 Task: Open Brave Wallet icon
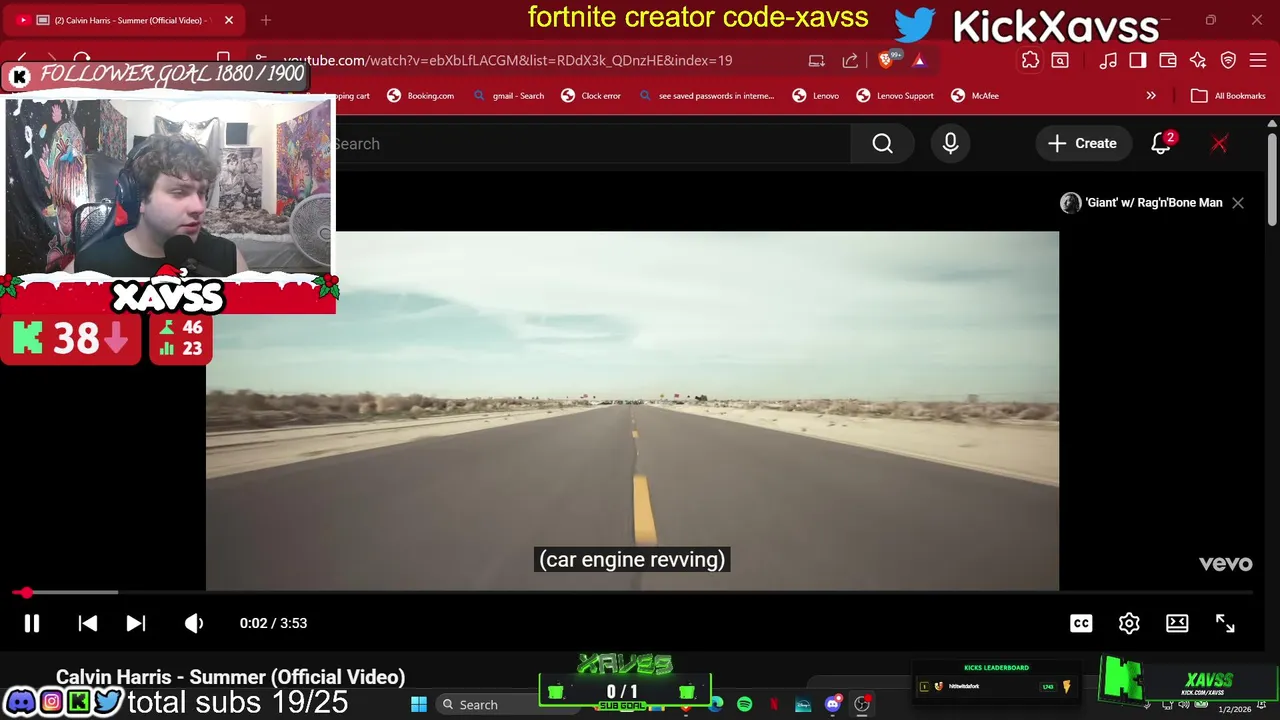click(x=1168, y=60)
